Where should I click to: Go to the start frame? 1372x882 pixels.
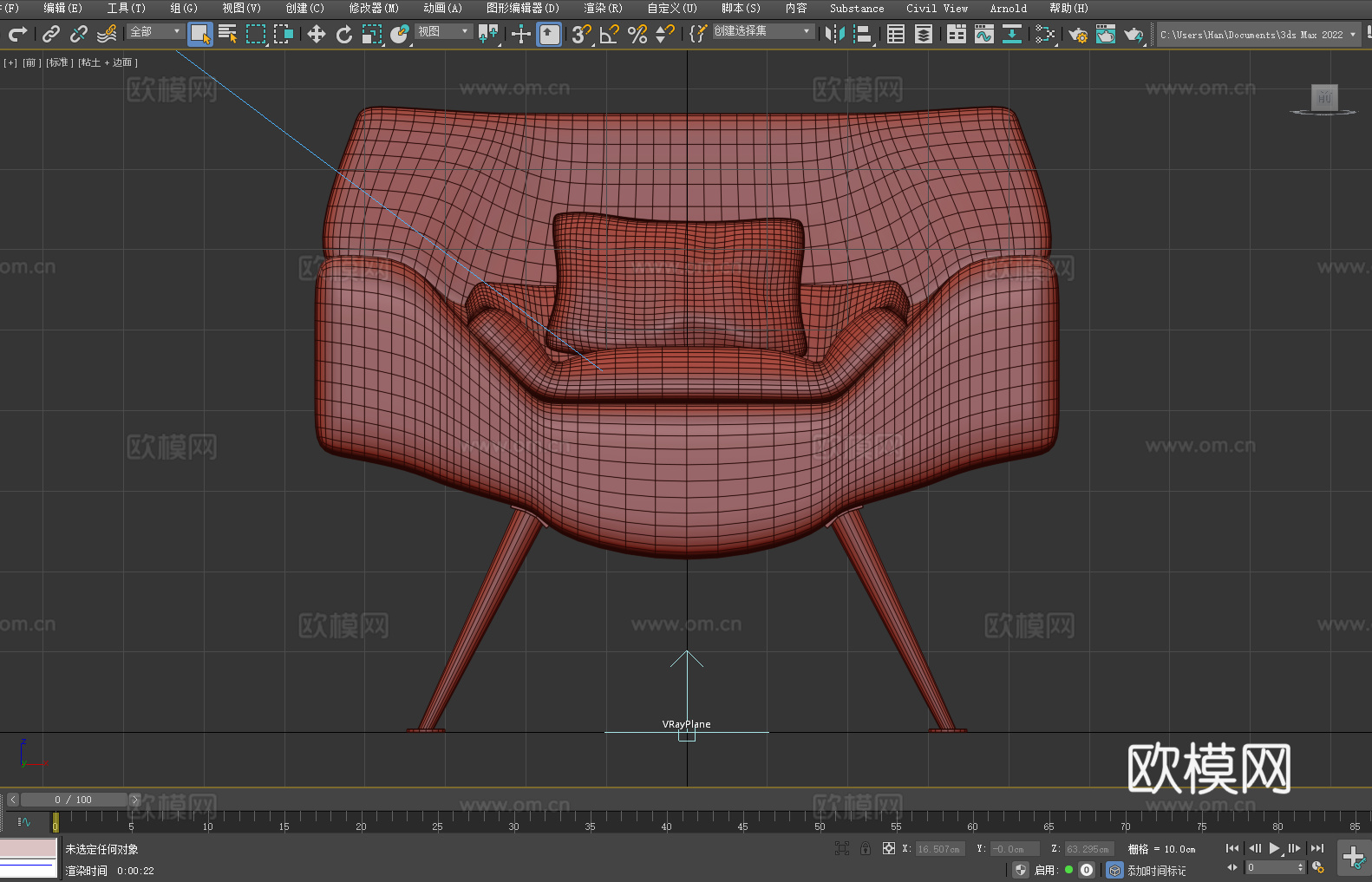[1232, 848]
